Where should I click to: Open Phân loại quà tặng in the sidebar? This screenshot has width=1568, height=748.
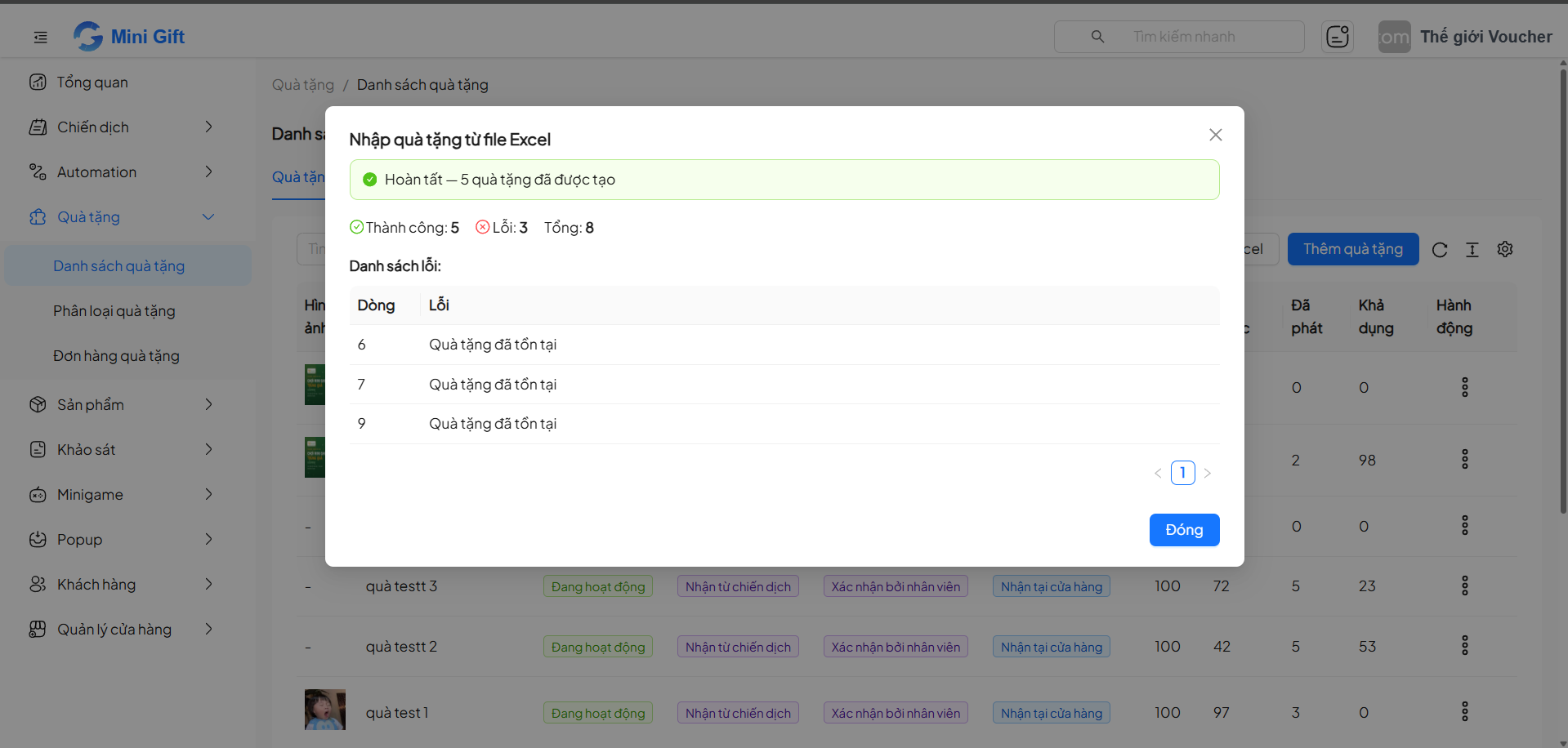click(127, 310)
